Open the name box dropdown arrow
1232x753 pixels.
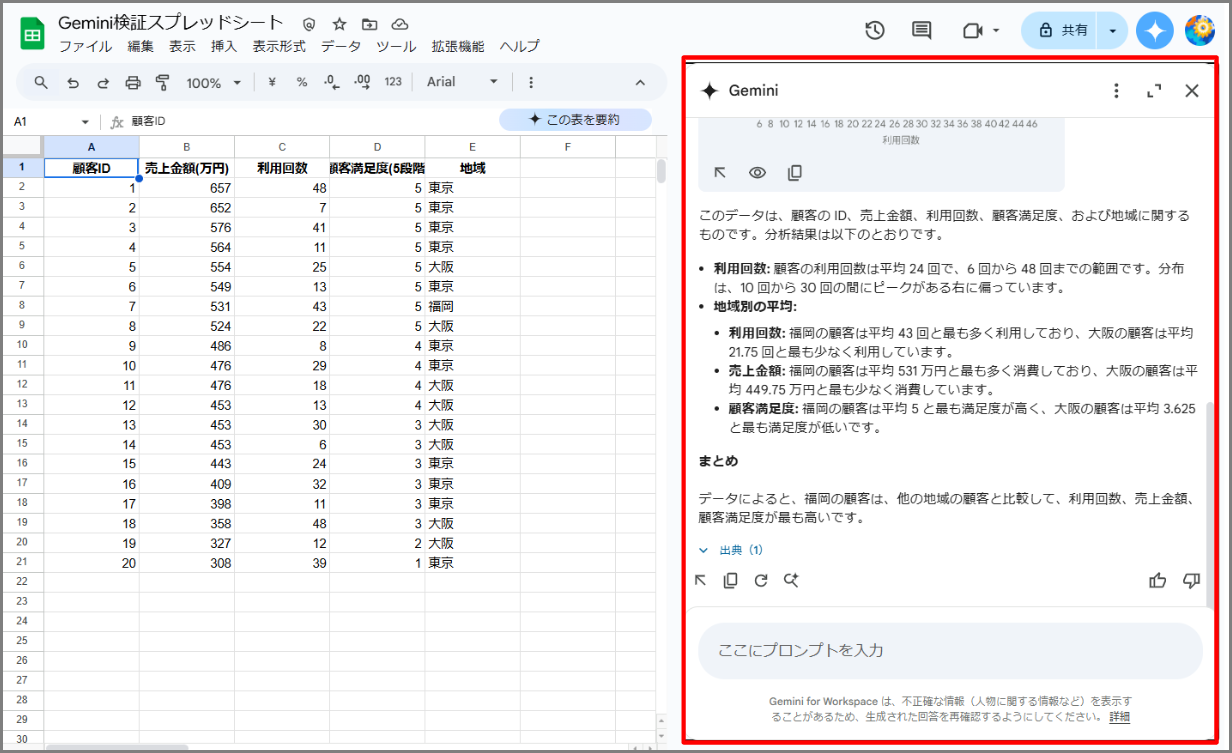click(85, 121)
